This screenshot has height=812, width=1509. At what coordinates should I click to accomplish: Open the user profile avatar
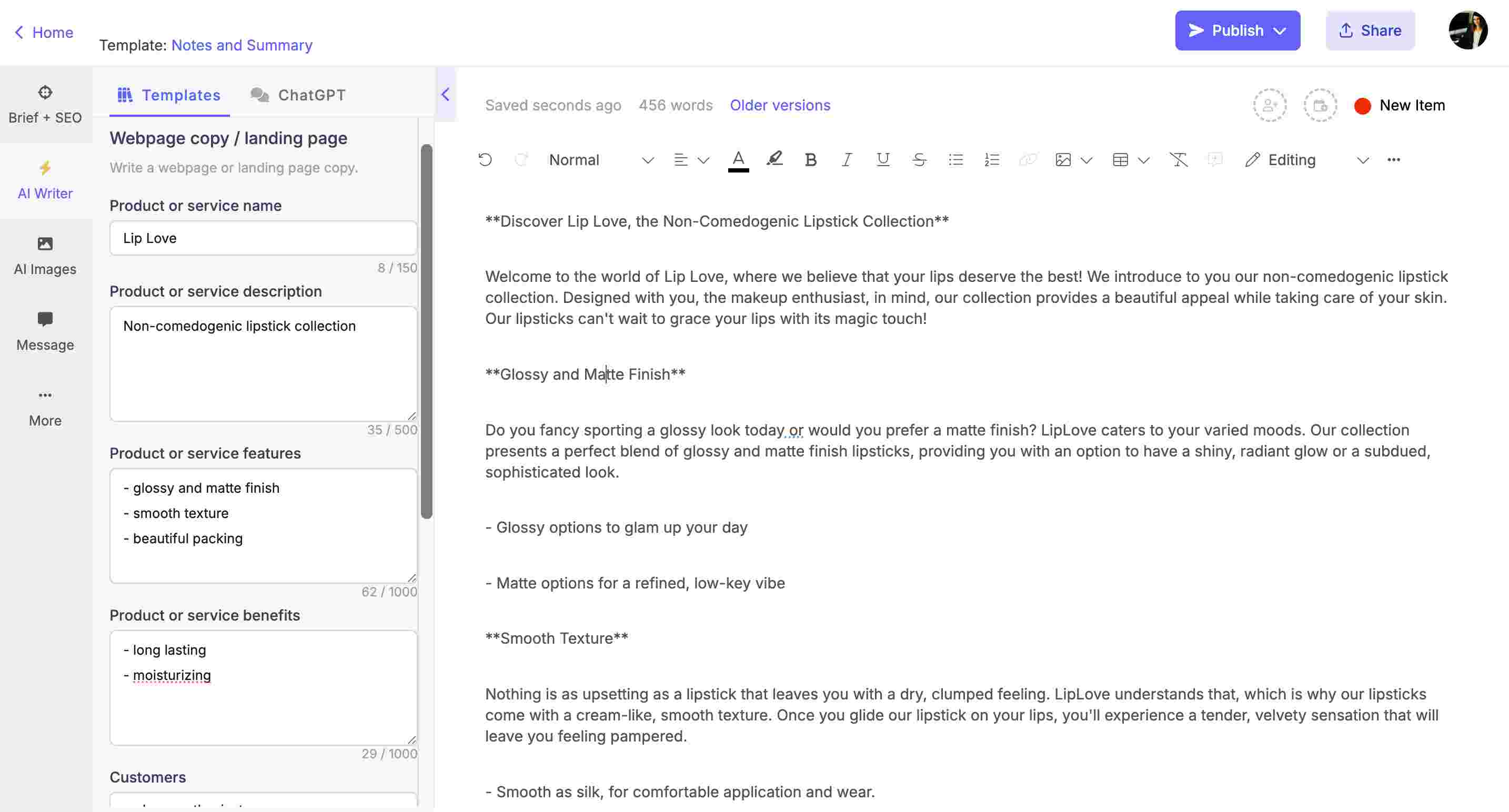click(1468, 31)
